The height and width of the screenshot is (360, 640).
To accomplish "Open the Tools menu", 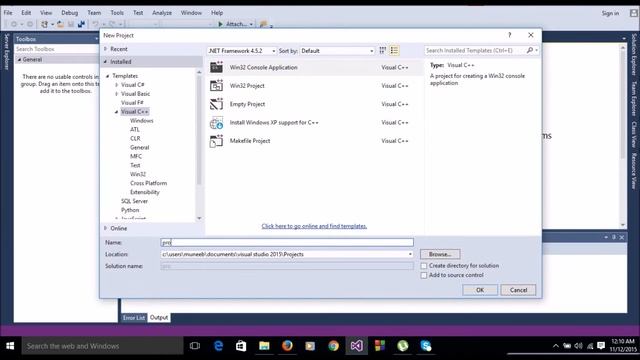I will pyautogui.click(x=117, y=13).
